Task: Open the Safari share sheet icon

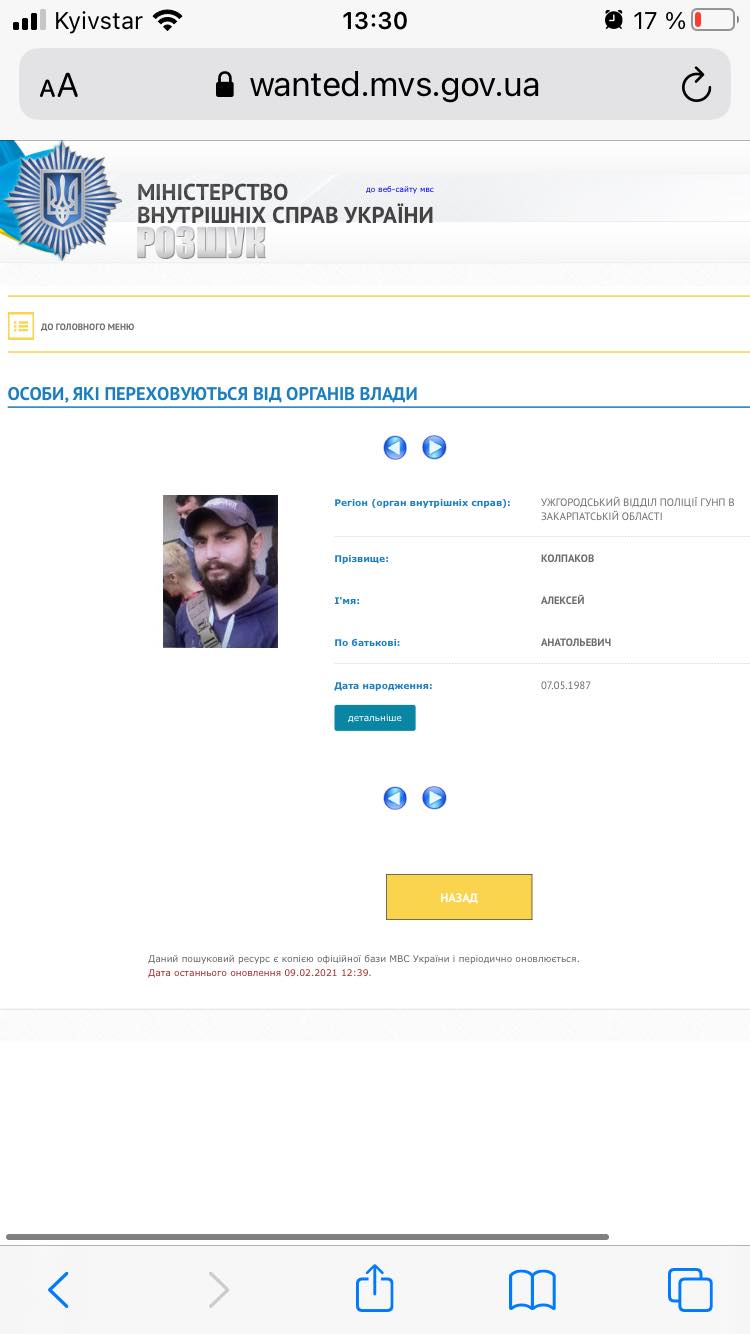Action: point(375,1288)
